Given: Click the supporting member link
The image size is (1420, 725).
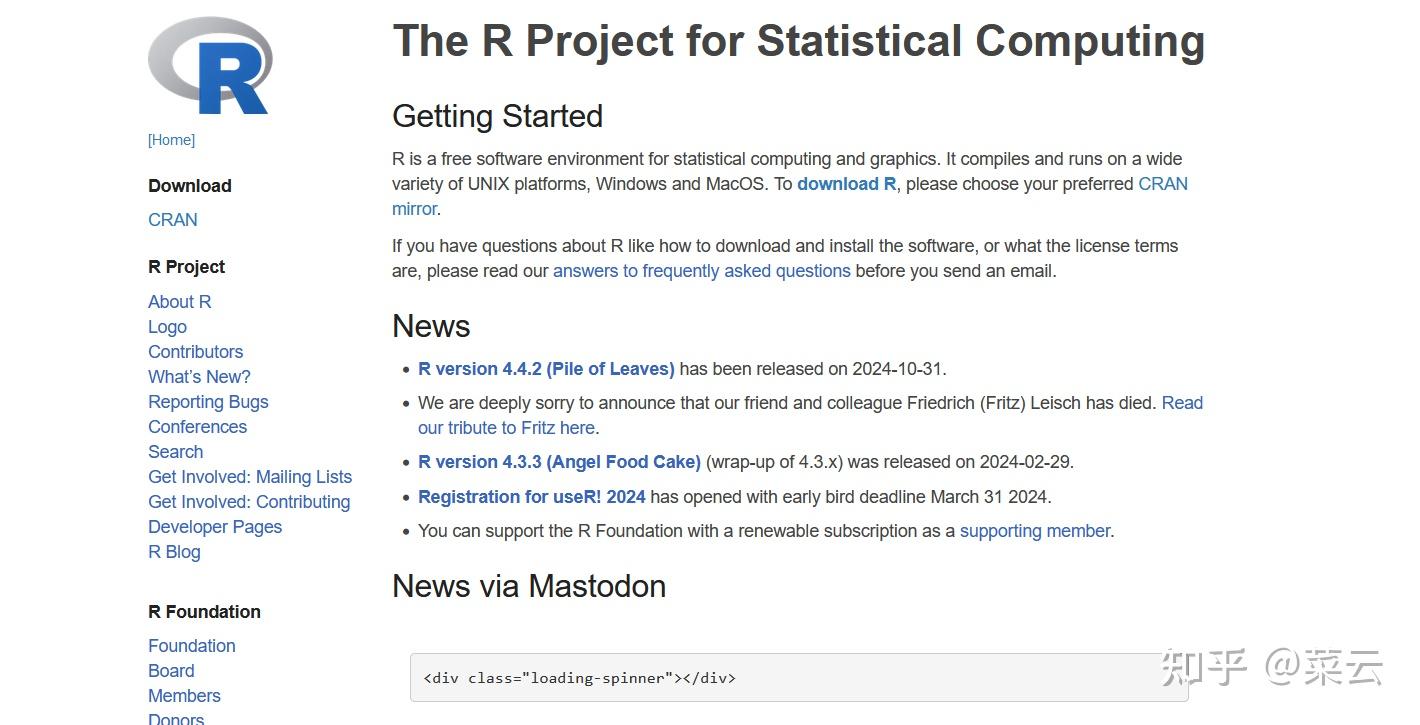Looking at the screenshot, I should 1034,531.
